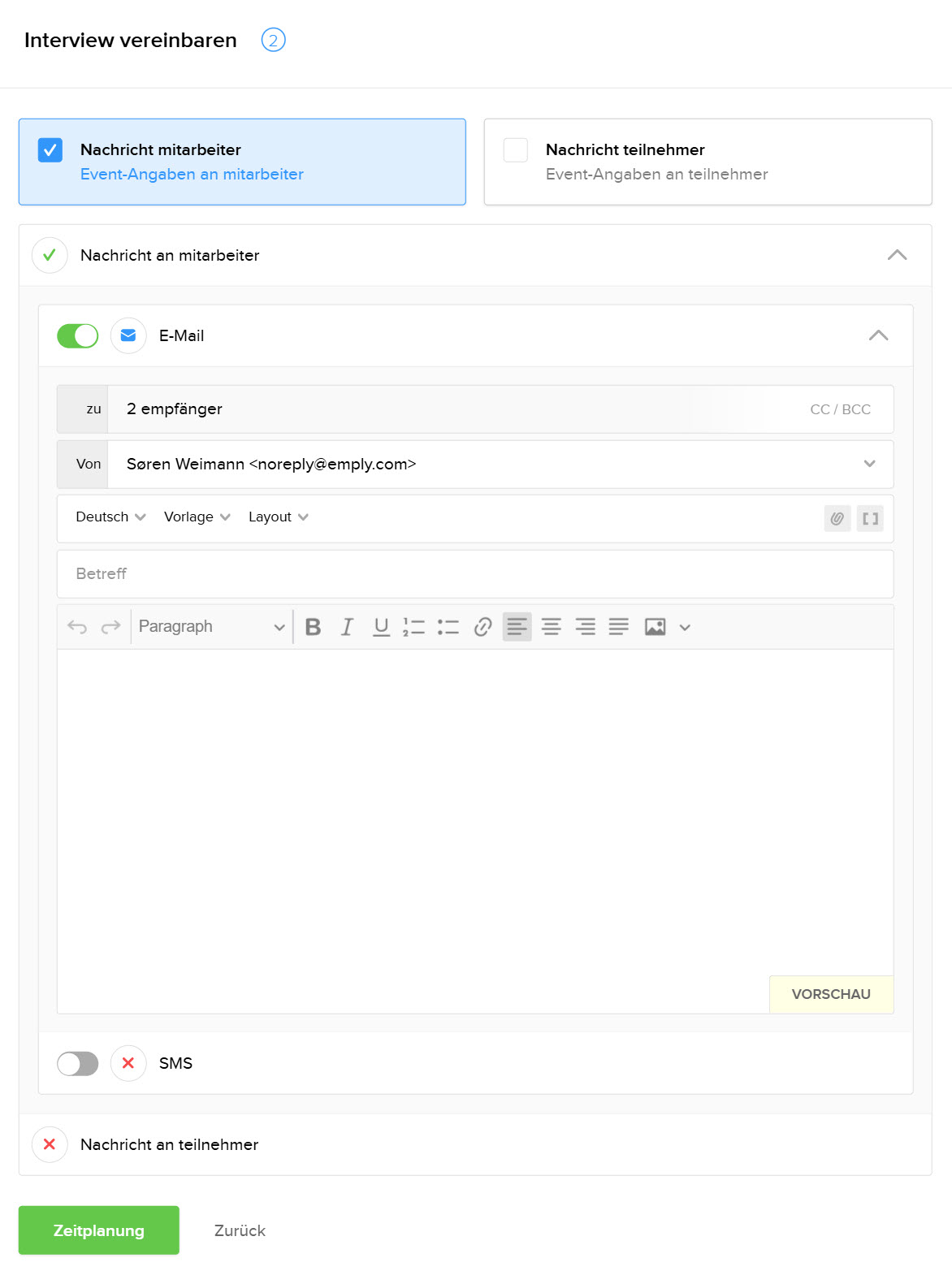Click the green Zeitplanung button
Screen dimensions: 952x1271
coord(99,1230)
